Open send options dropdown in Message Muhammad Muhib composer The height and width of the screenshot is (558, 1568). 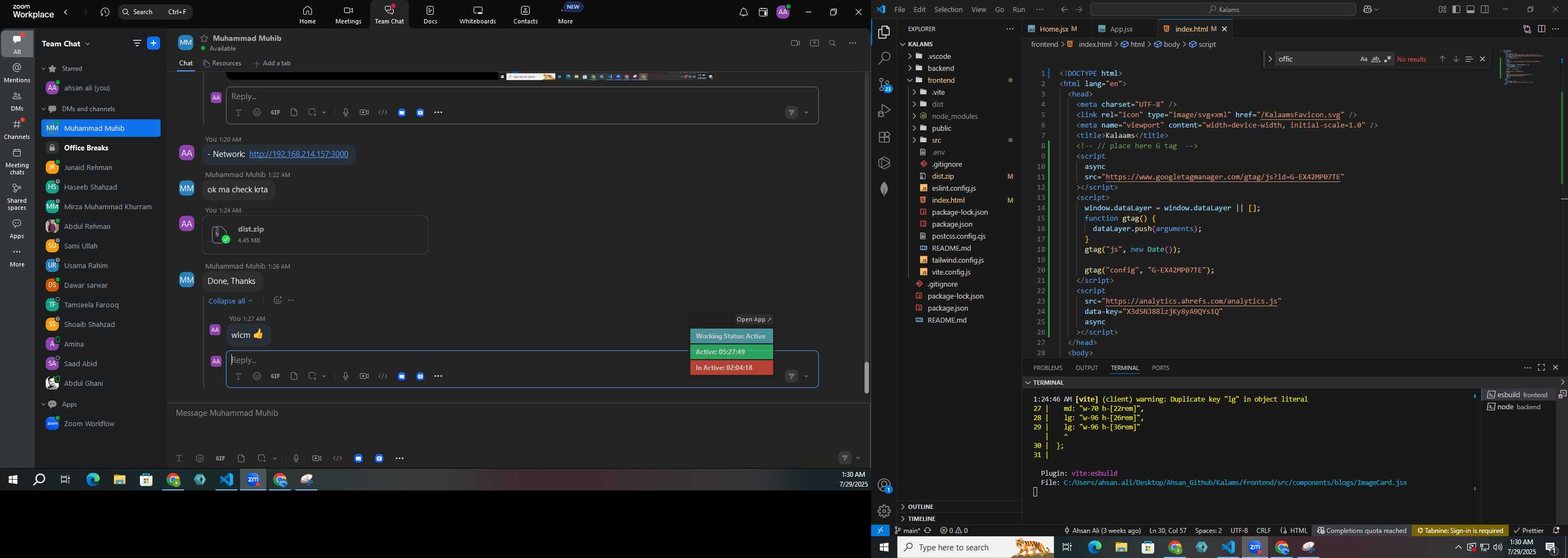click(858, 458)
